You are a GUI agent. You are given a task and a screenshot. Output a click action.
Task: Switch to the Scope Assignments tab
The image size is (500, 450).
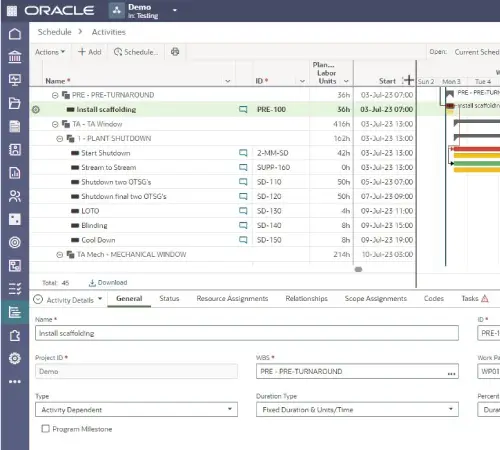pyautogui.click(x=376, y=299)
